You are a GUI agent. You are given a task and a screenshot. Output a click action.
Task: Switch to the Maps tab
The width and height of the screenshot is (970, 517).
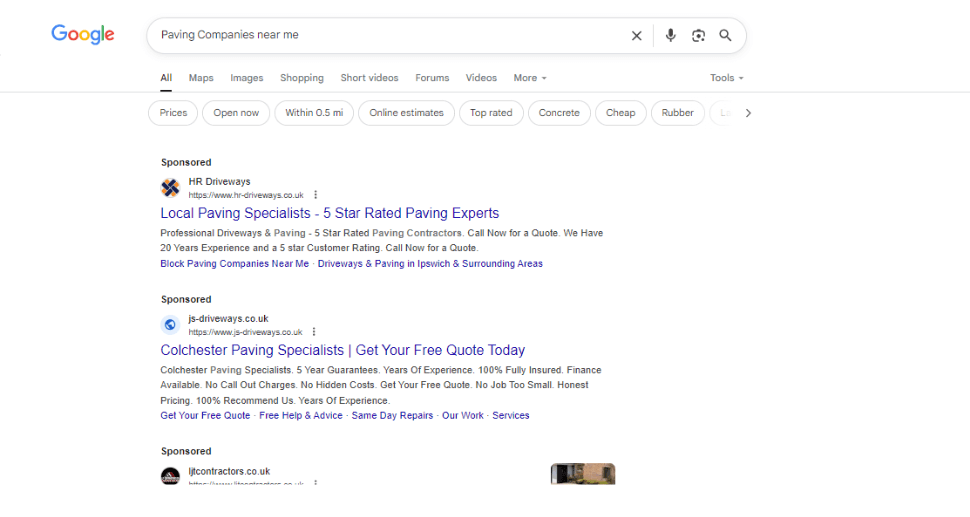201,78
